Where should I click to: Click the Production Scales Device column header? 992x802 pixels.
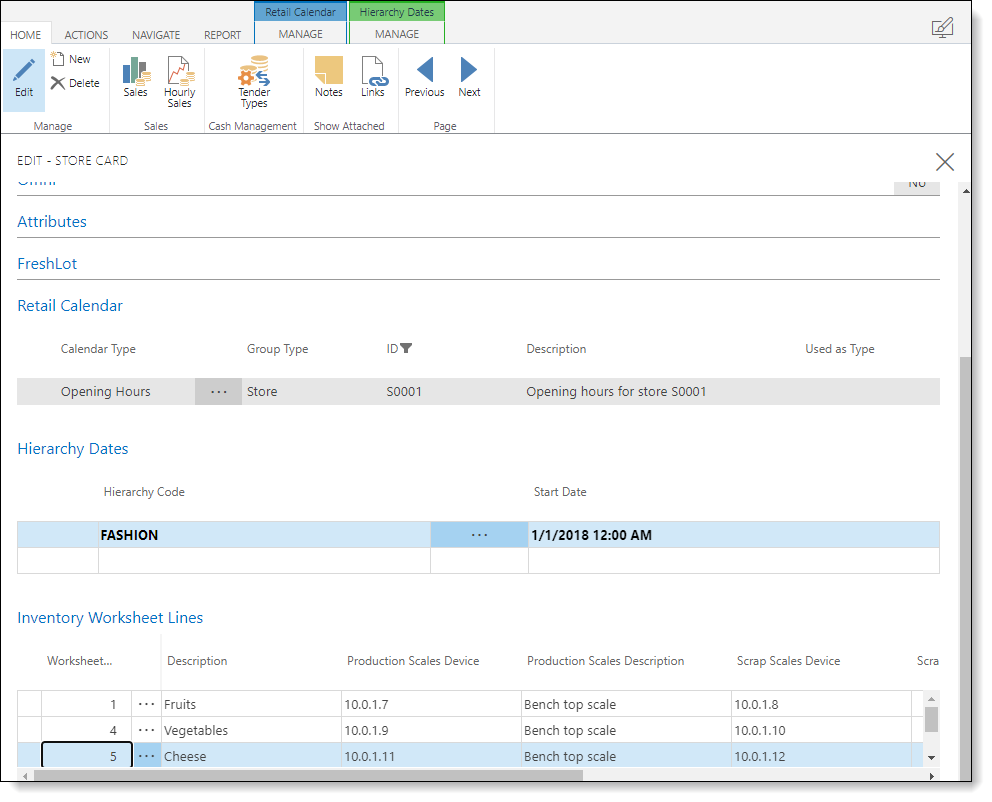413,661
